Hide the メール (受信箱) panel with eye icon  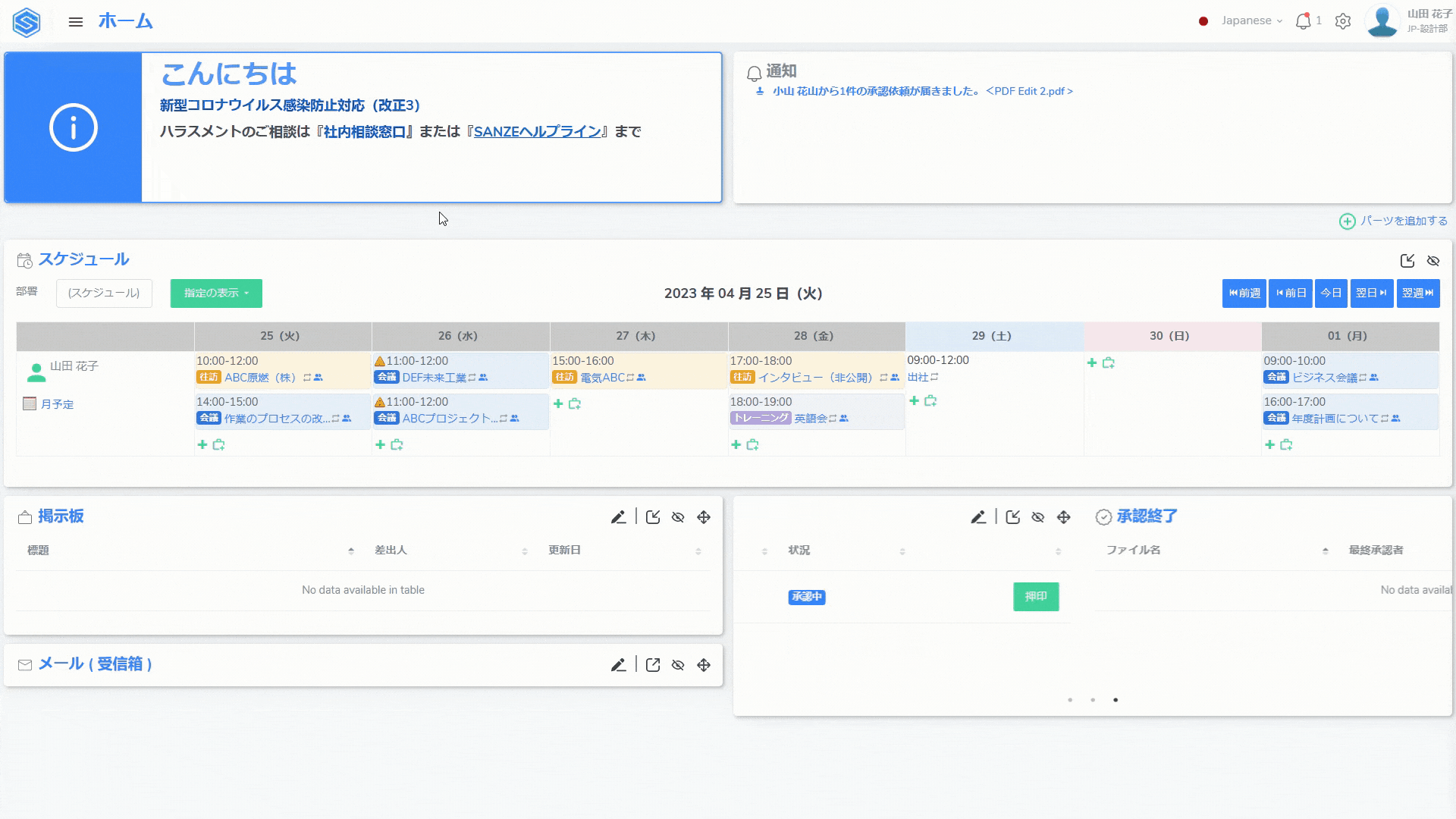click(678, 665)
